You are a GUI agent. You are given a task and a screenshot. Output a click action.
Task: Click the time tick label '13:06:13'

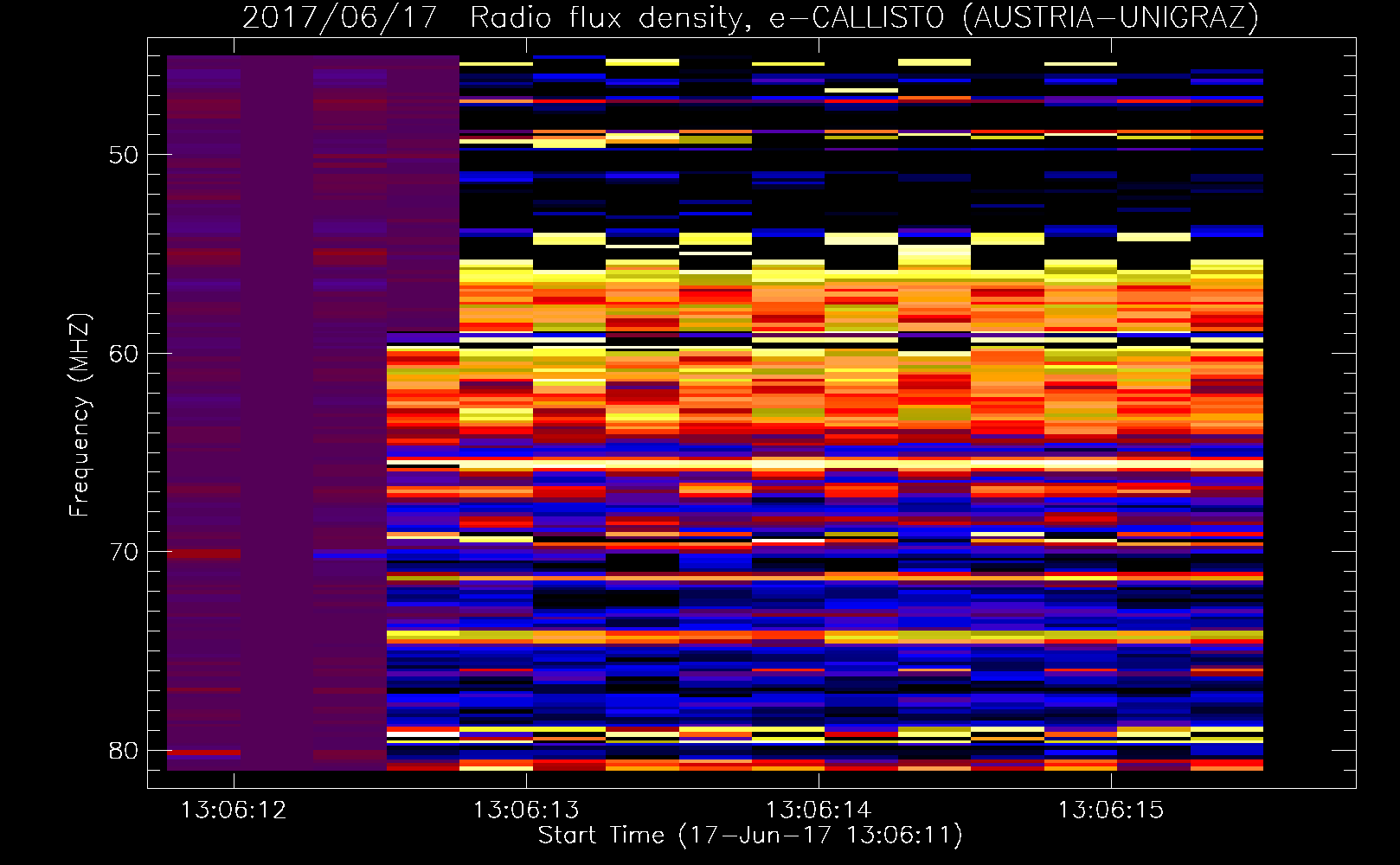tap(526, 811)
